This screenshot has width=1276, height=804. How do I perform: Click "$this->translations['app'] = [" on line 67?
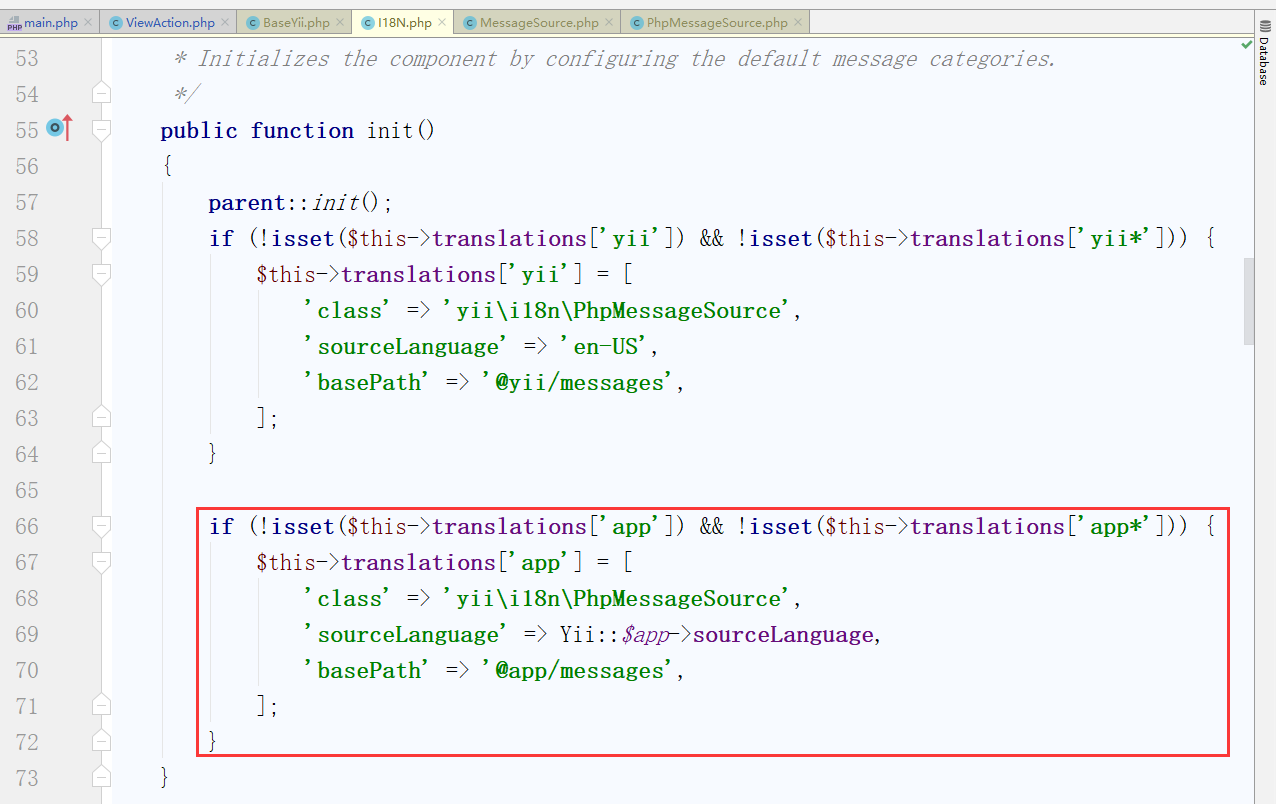[444, 563]
